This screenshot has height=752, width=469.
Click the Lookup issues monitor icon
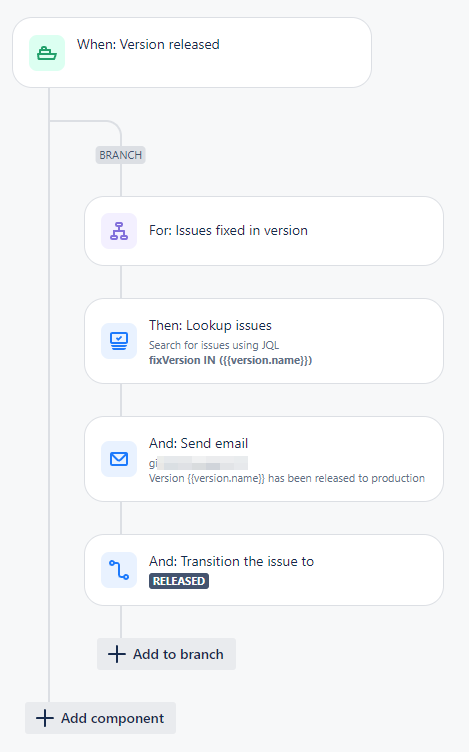[119, 341]
